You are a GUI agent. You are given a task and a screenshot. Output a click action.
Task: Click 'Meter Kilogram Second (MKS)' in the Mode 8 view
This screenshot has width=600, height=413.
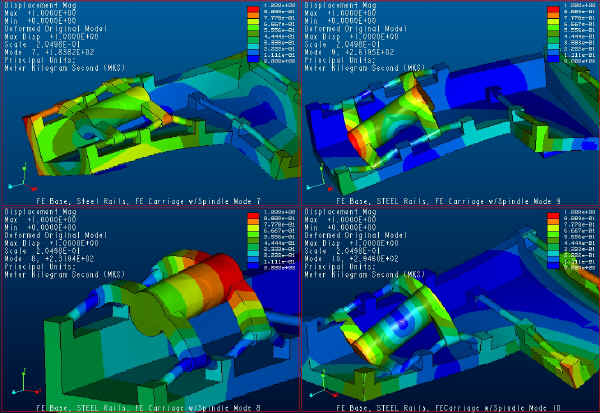click(x=65, y=275)
